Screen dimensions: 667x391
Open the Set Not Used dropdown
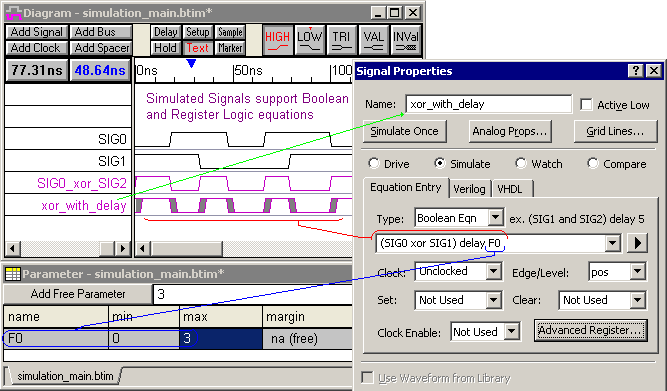coord(493,300)
